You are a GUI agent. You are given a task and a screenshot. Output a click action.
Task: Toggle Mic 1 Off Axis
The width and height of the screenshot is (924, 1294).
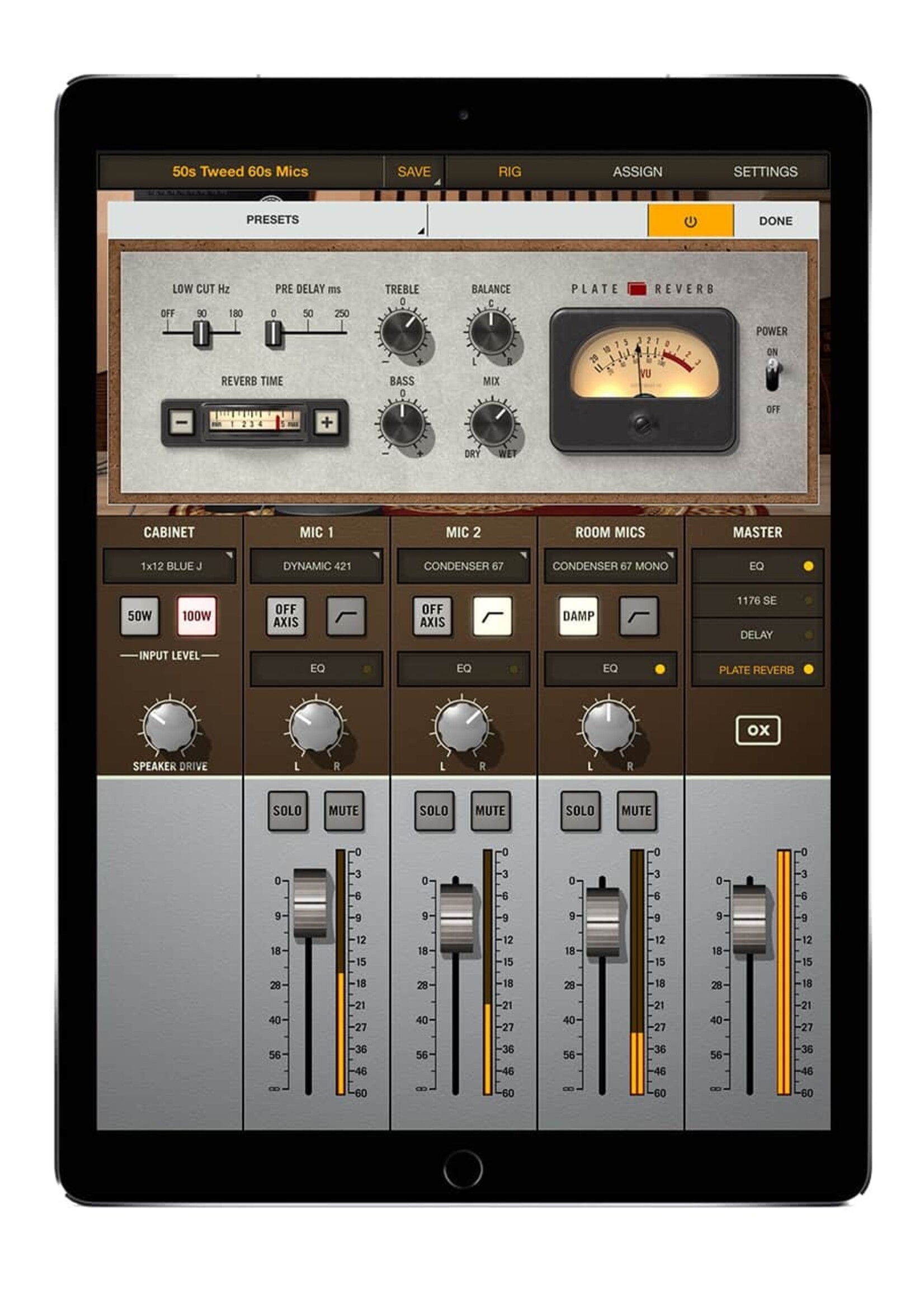point(286,616)
